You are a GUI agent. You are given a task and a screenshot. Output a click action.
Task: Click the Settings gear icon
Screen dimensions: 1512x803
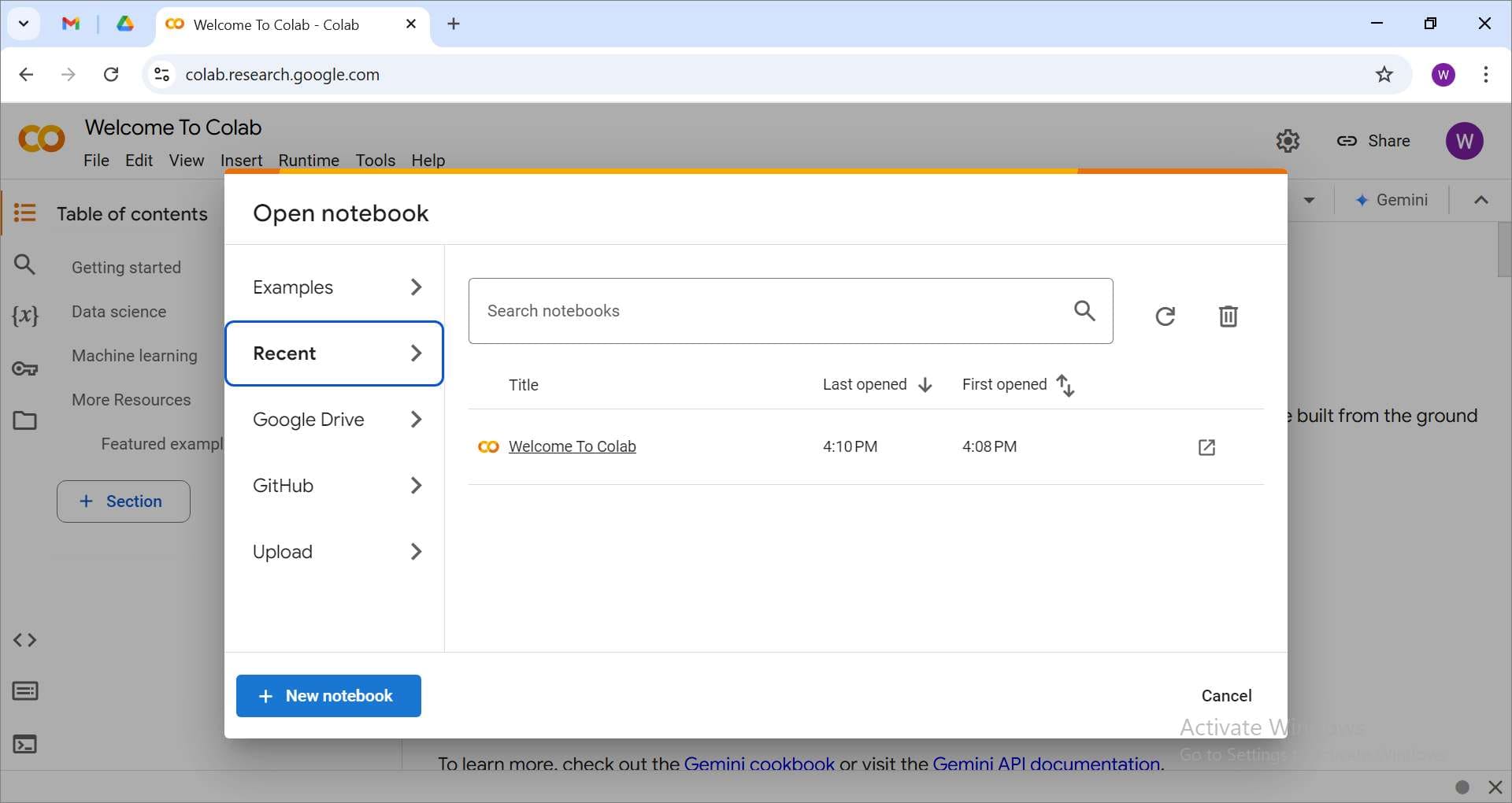coord(1288,141)
